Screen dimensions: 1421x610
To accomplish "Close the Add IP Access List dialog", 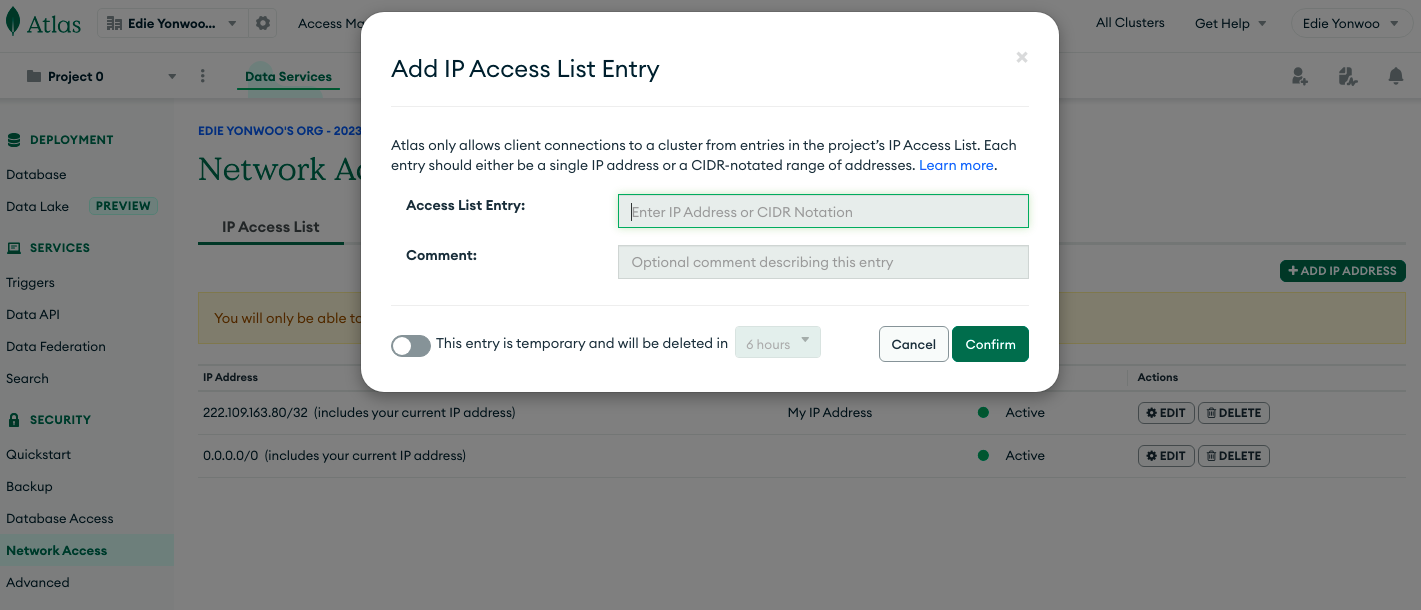I will (x=1022, y=58).
